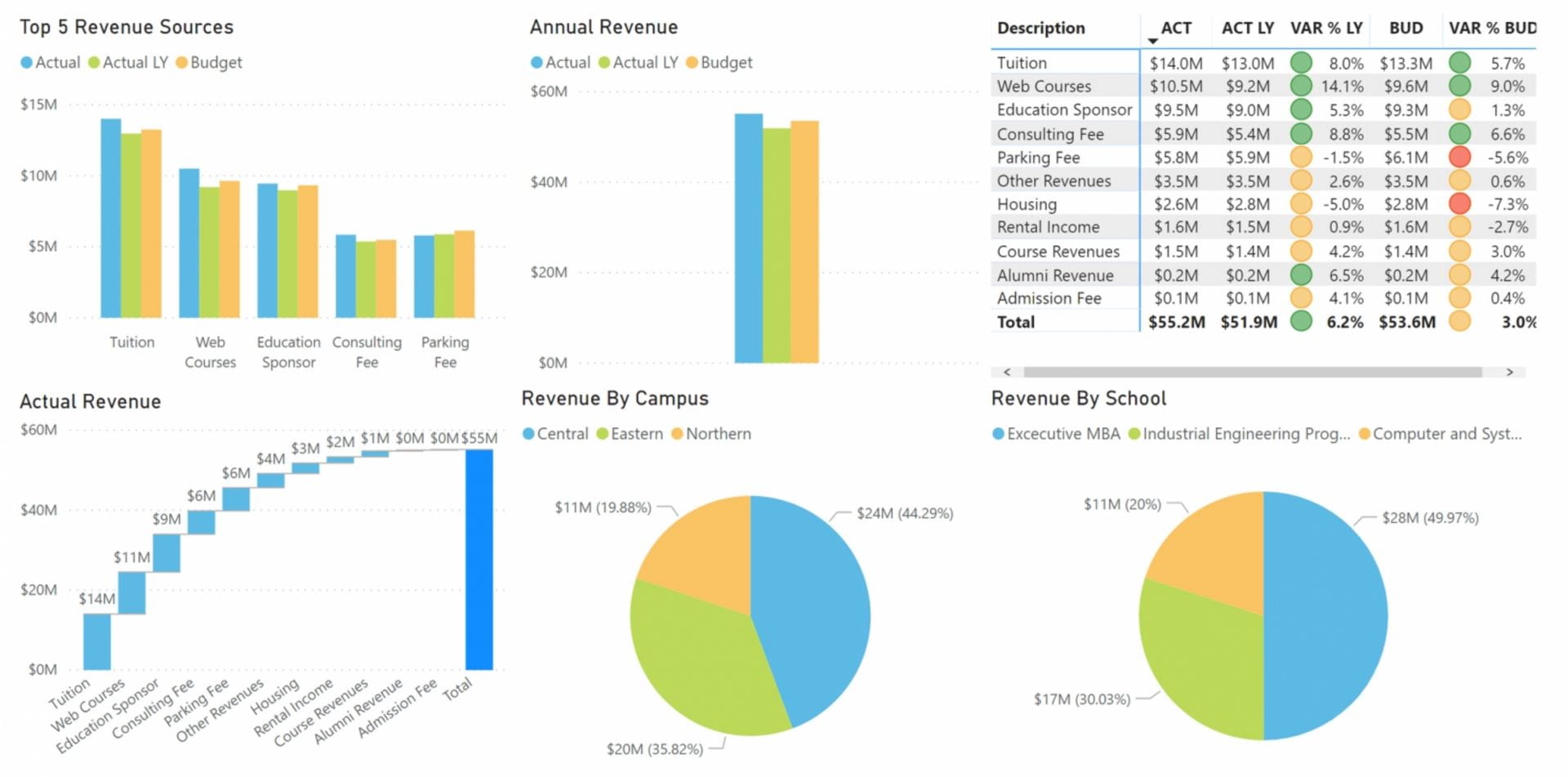1568x777 pixels.
Task: Click the green KPI indicator for Tuition VAR % LY
Action: pyautogui.click(x=1303, y=63)
